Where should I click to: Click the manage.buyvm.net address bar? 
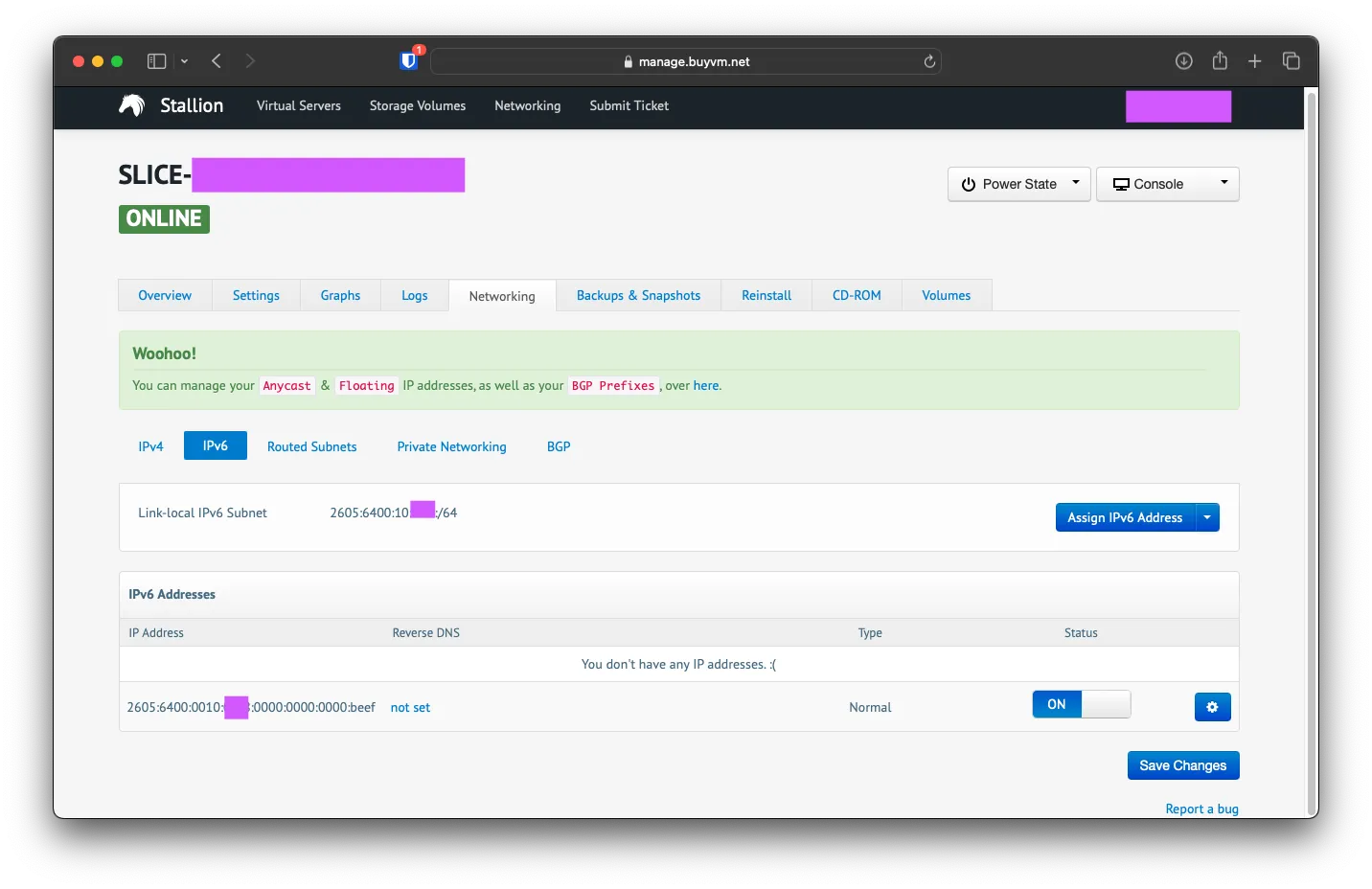pos(685,61)
